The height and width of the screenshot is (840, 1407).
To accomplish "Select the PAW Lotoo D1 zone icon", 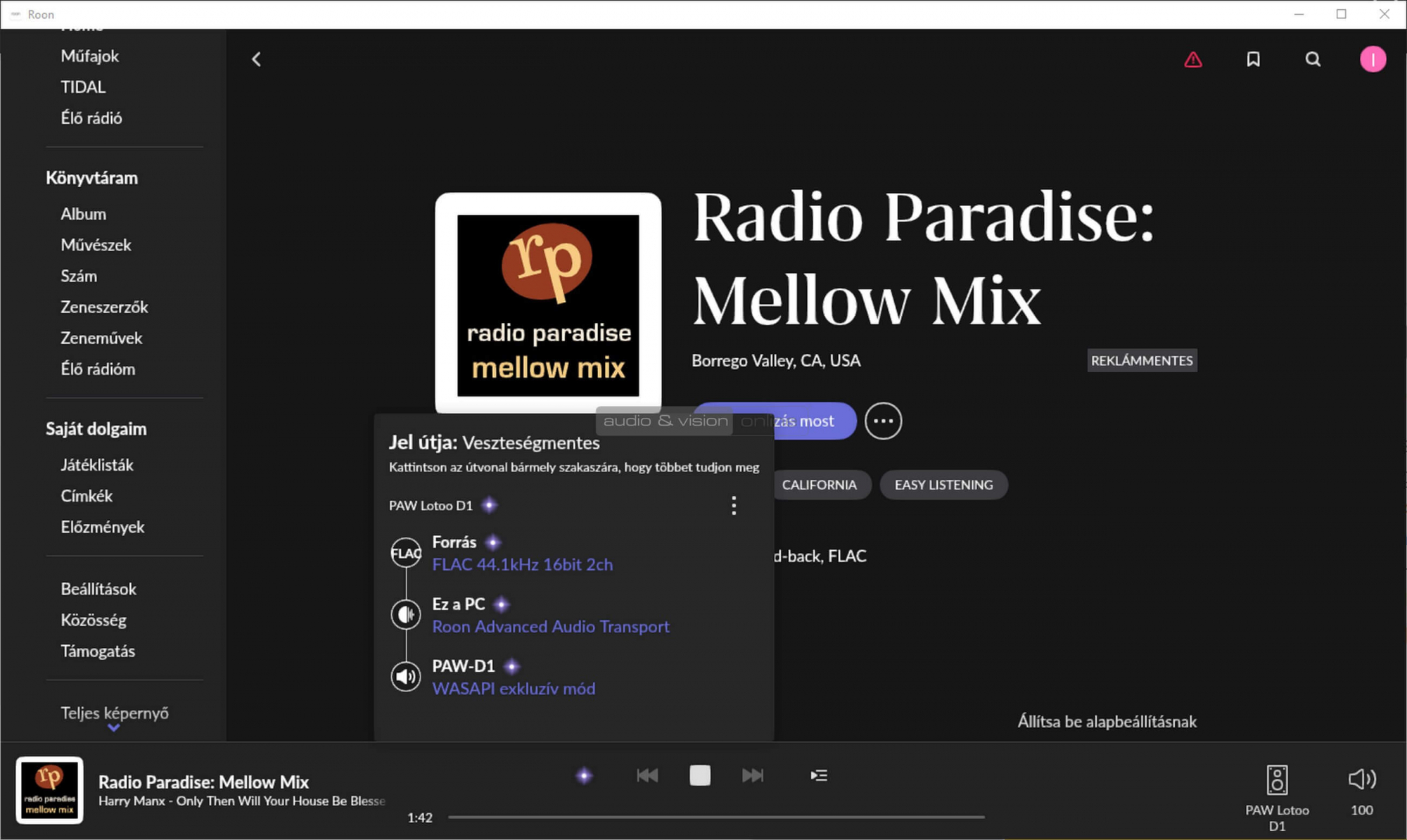I will (x=1278, y=779).
